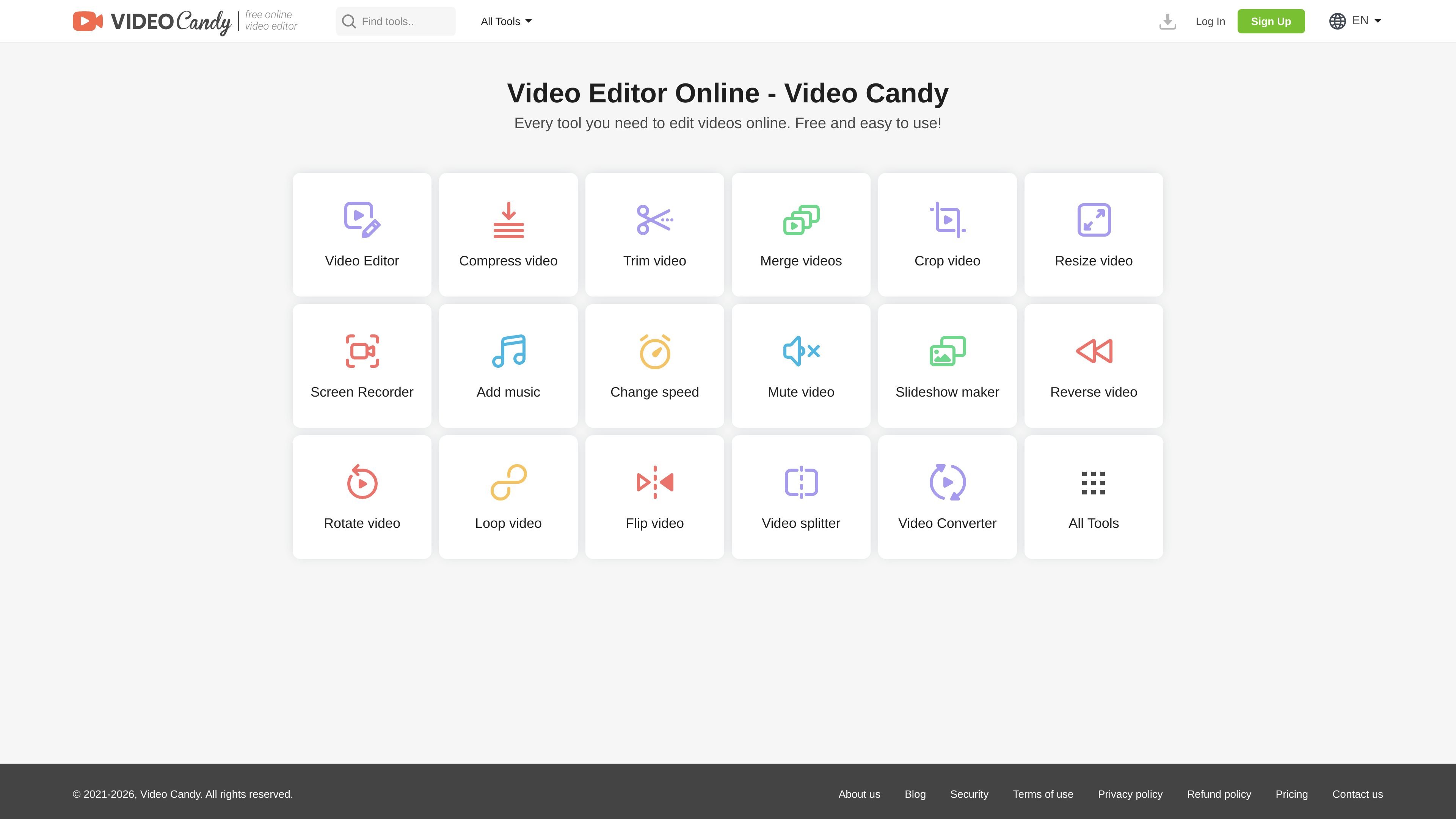Image resolution: width=1456 pixels, height=819 pixels.
Task: Click the "Add music" card label
Action: pyautogui.click(x=509, y=392)
